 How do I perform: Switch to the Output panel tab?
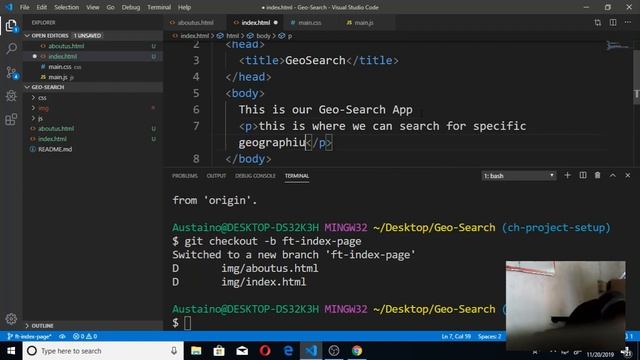coord(216,176)
